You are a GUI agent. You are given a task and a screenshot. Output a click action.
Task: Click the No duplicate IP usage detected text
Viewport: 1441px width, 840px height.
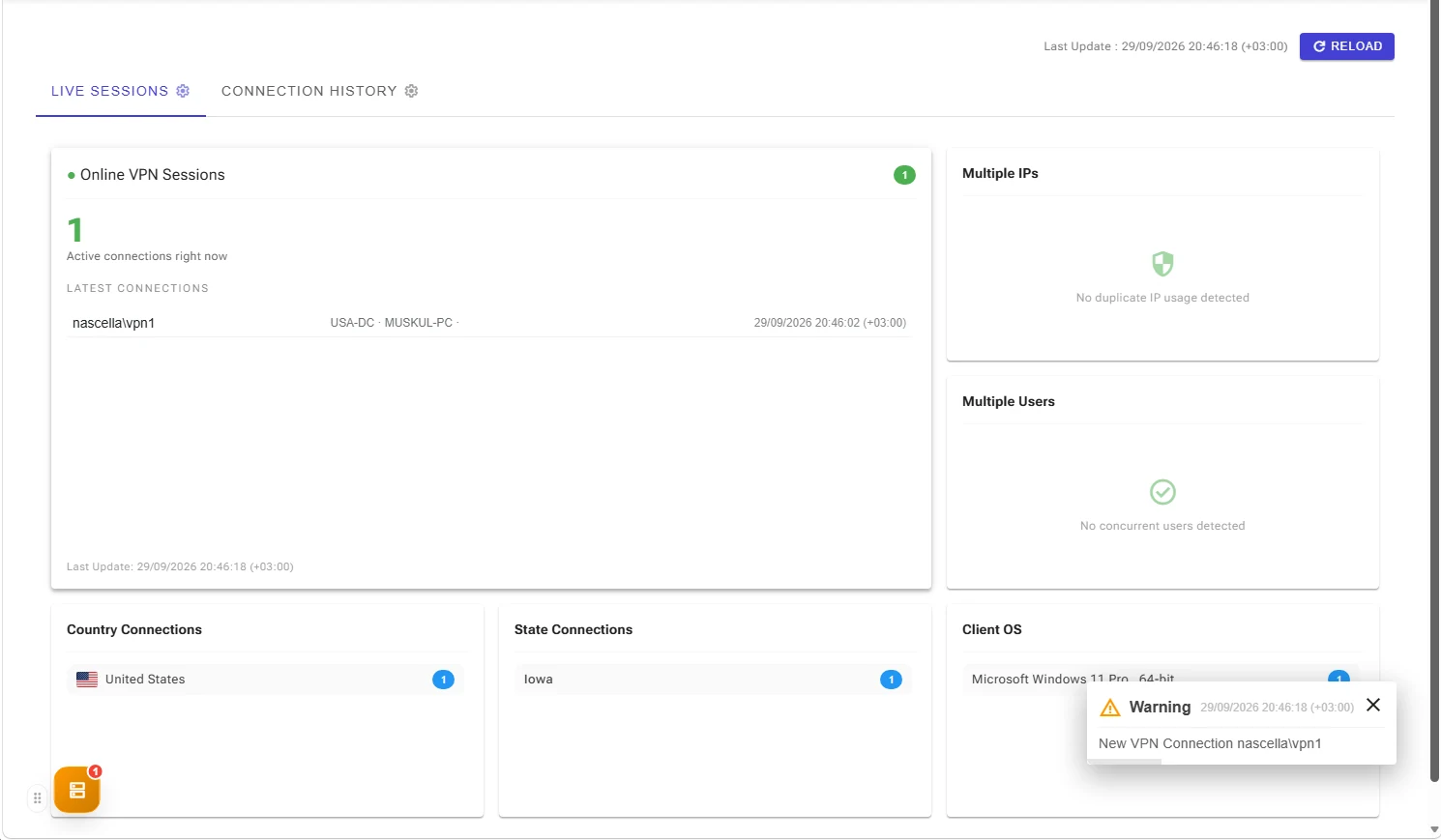[x=1162, y=298]
